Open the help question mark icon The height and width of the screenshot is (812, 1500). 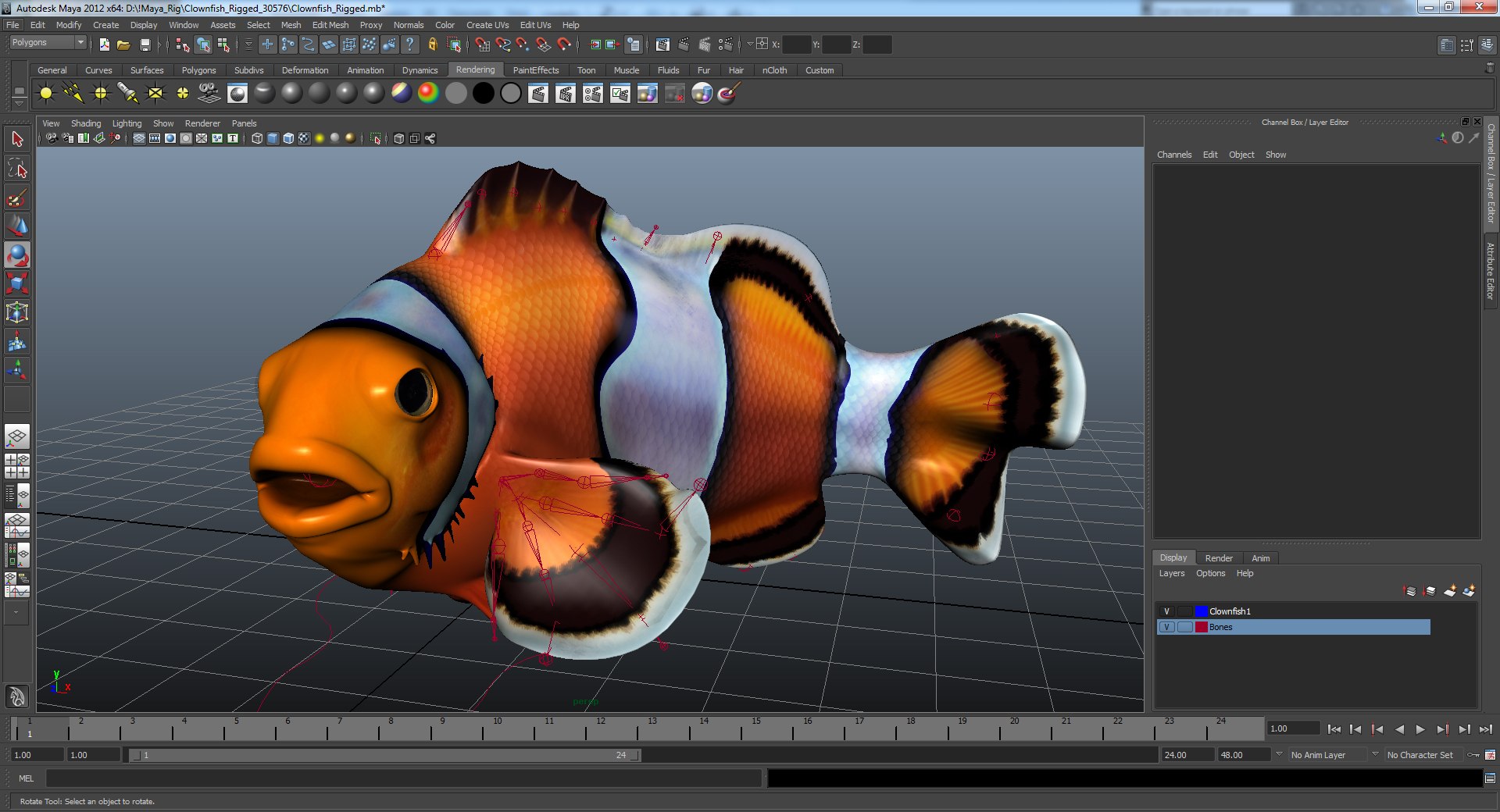(x=409, y=45)
